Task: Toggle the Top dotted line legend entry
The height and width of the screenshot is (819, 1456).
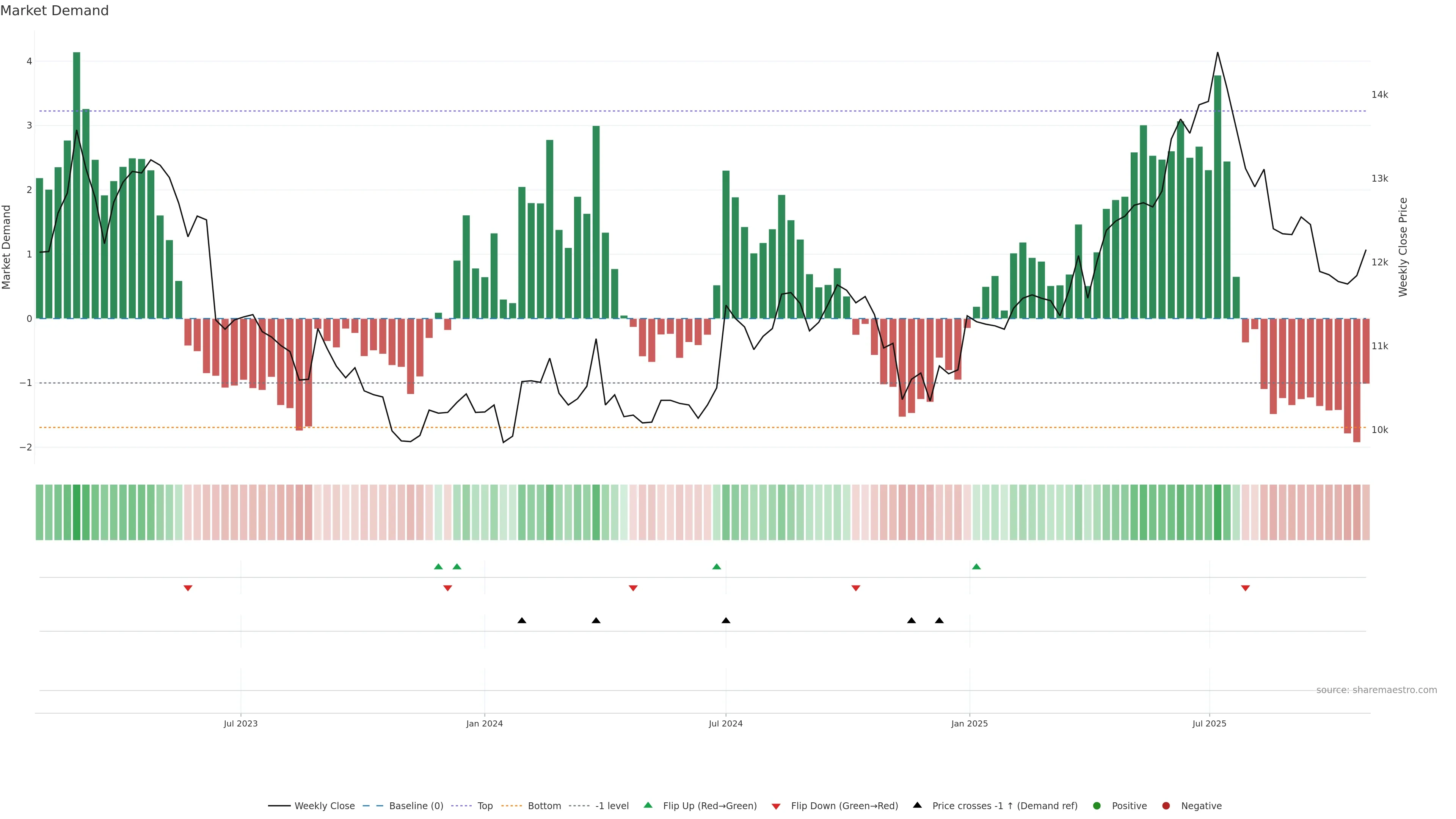Action: coord(485,805)
